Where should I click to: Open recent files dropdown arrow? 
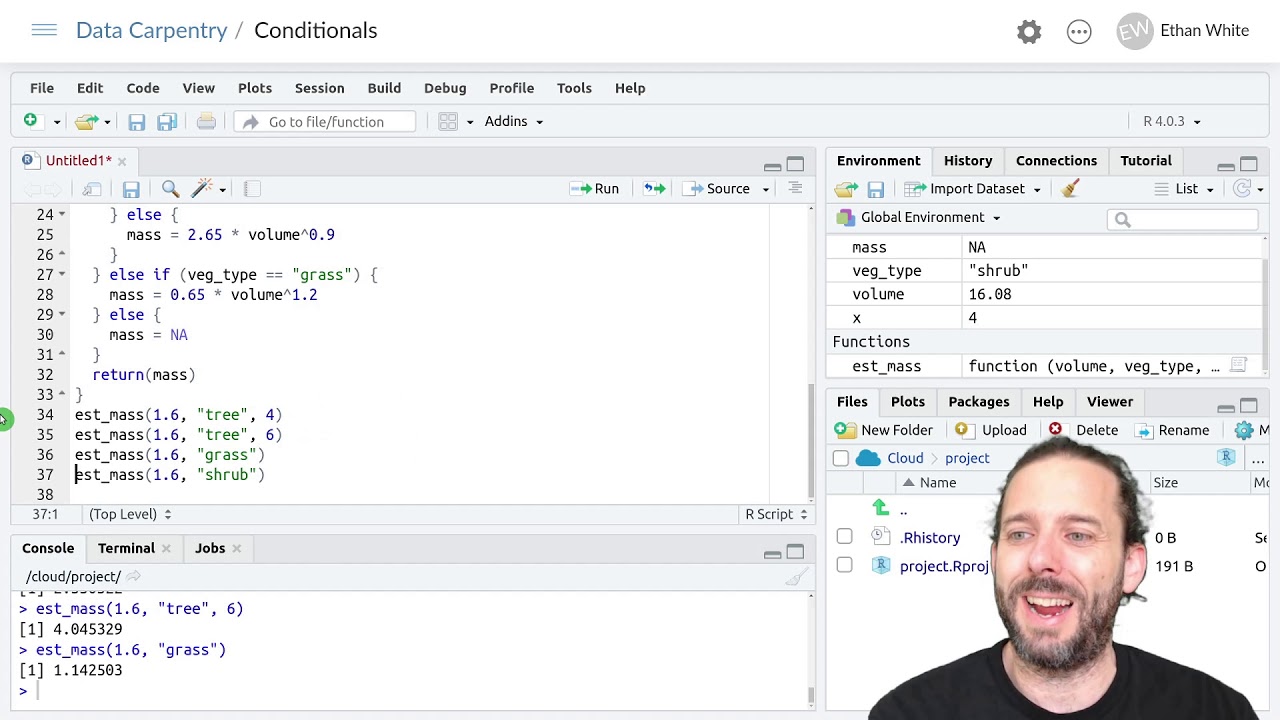tap(107, 122)
